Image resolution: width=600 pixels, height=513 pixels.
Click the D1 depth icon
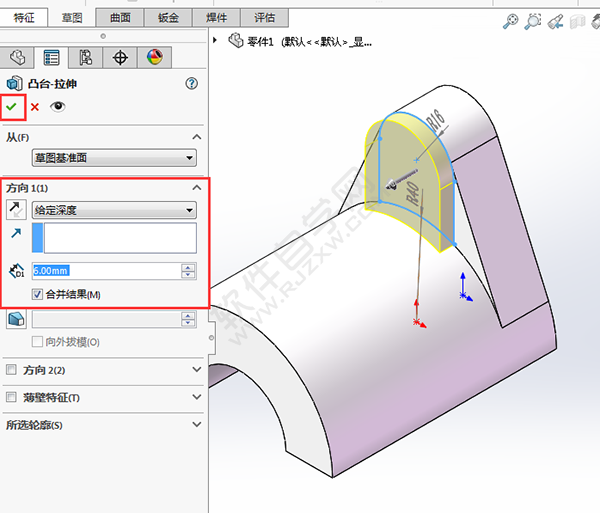(x=16, y=270)
